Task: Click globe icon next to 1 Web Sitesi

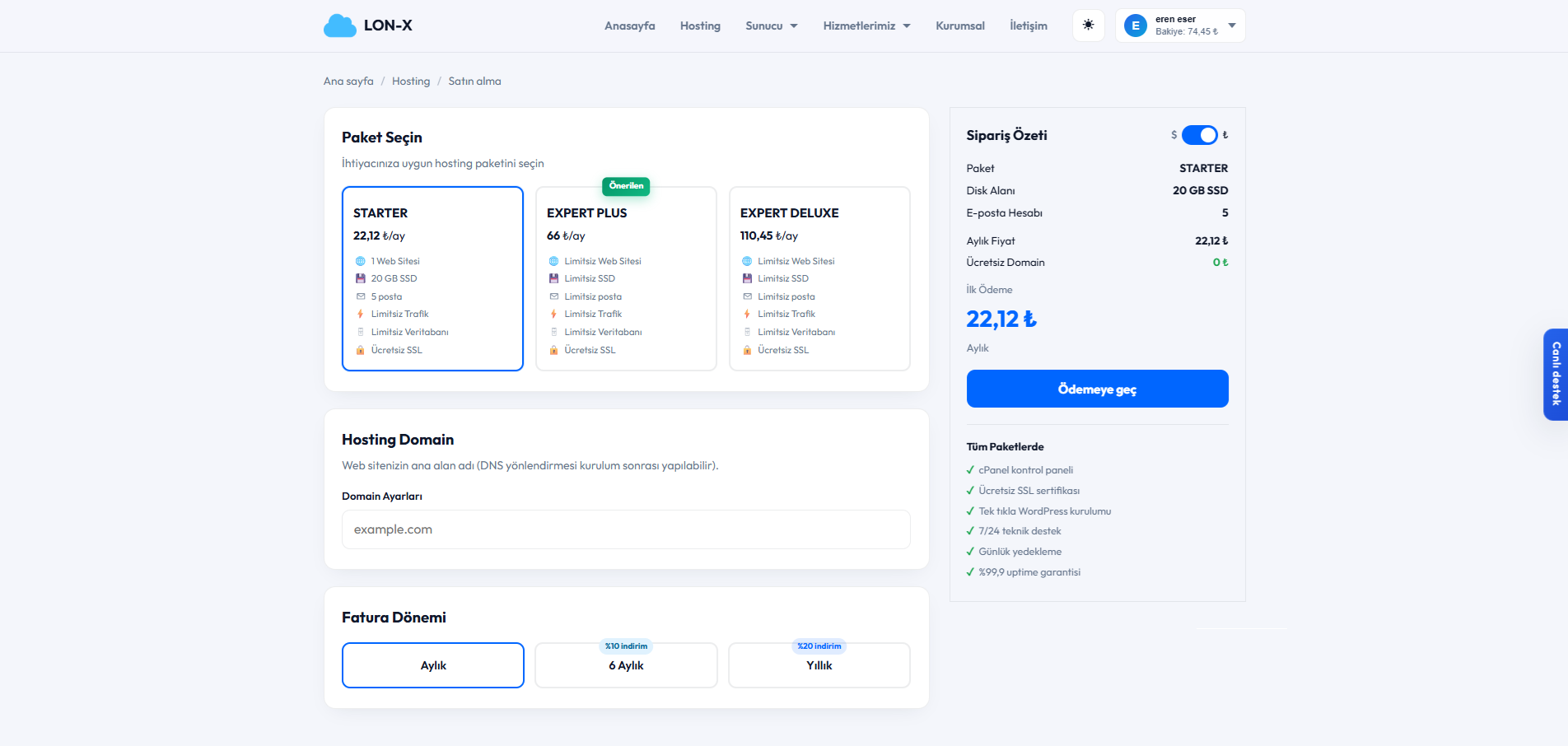Action: pos(360,261)
